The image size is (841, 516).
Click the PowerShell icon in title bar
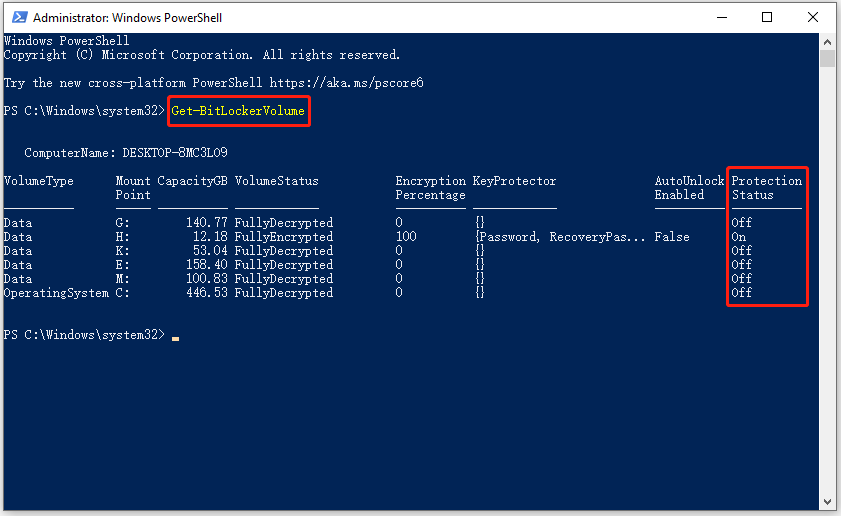[19, 17]
